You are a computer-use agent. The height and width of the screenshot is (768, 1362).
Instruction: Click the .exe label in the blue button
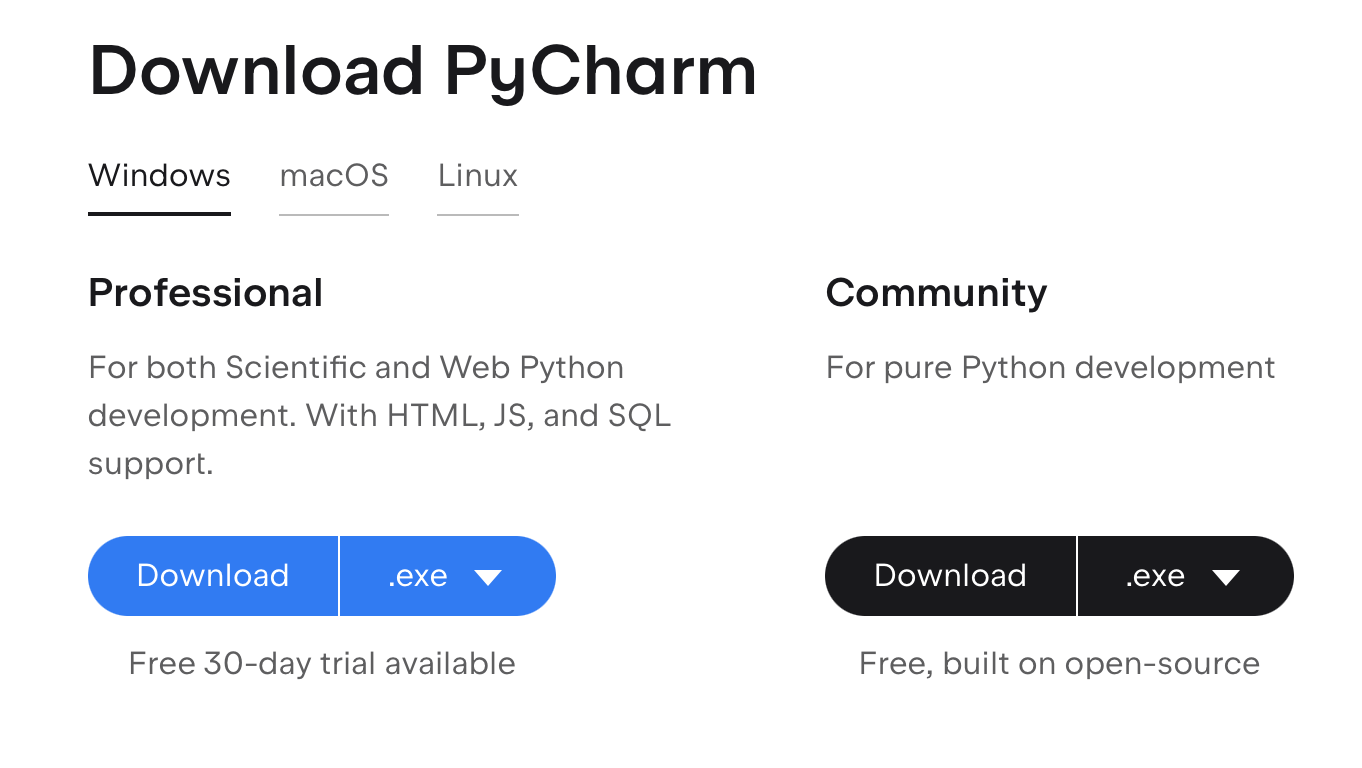pos(417,576)
